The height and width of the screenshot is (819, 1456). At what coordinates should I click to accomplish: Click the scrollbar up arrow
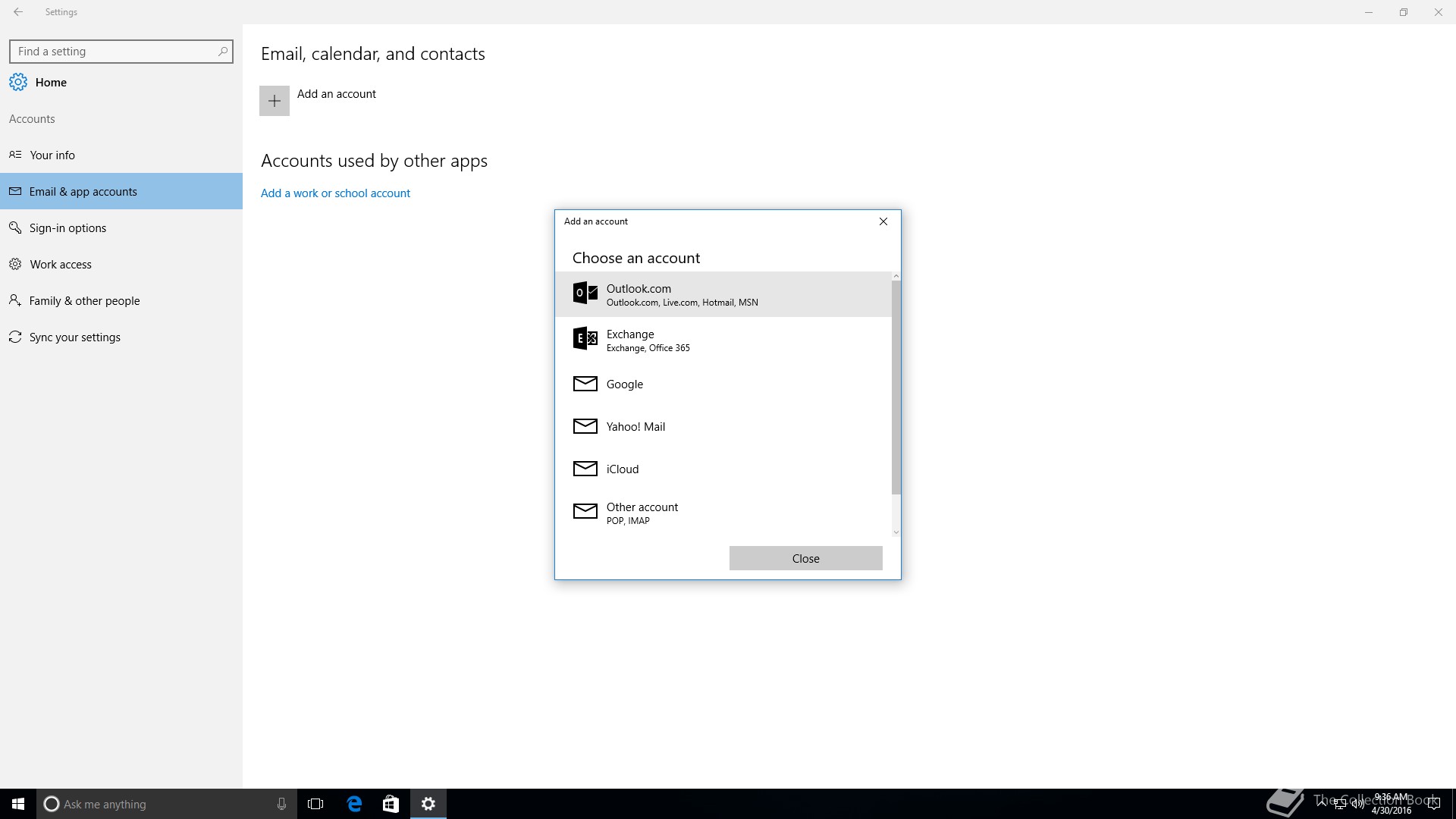click(896, 276)
